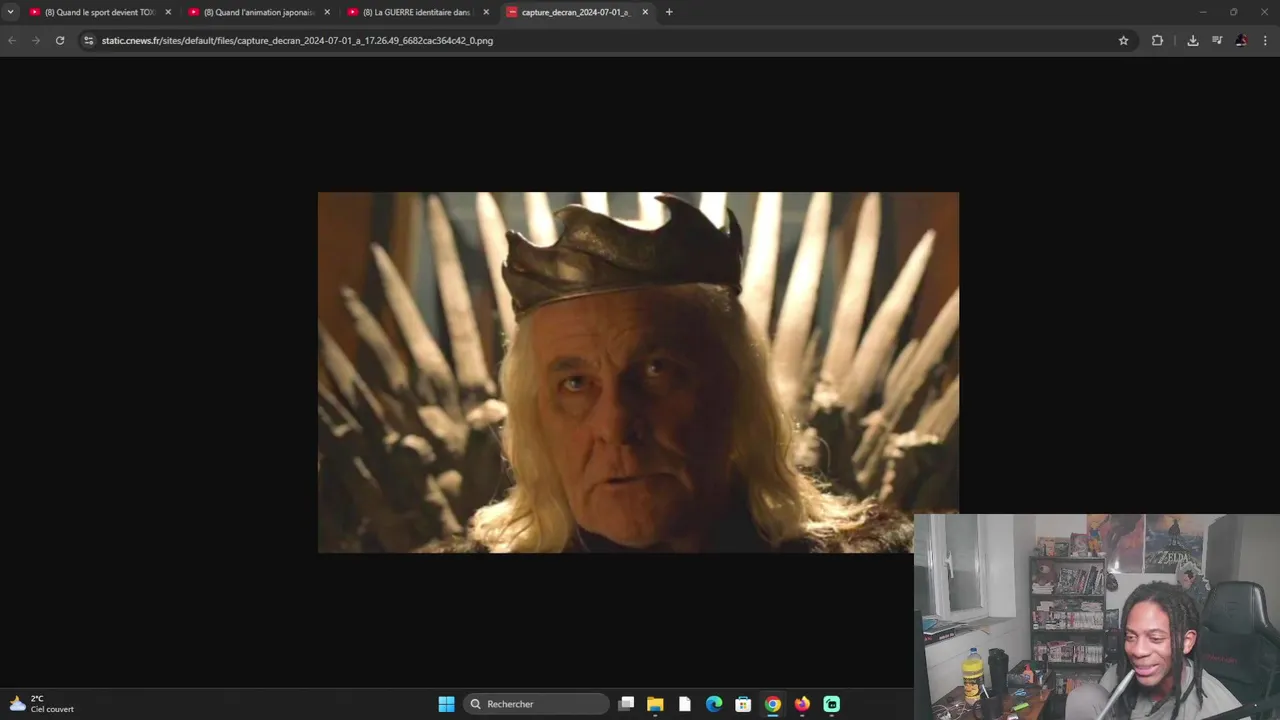This screenshot has height=720, width=1280.
Task: Restore down the Chrome window
Action: click(x=1234, y=12)
